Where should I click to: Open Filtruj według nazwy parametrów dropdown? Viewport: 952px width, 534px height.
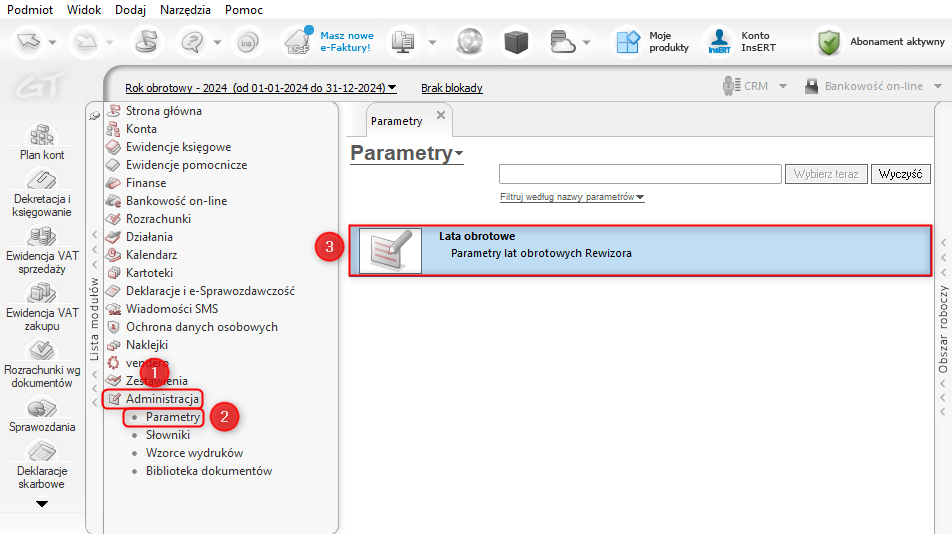tap(572, 197)
